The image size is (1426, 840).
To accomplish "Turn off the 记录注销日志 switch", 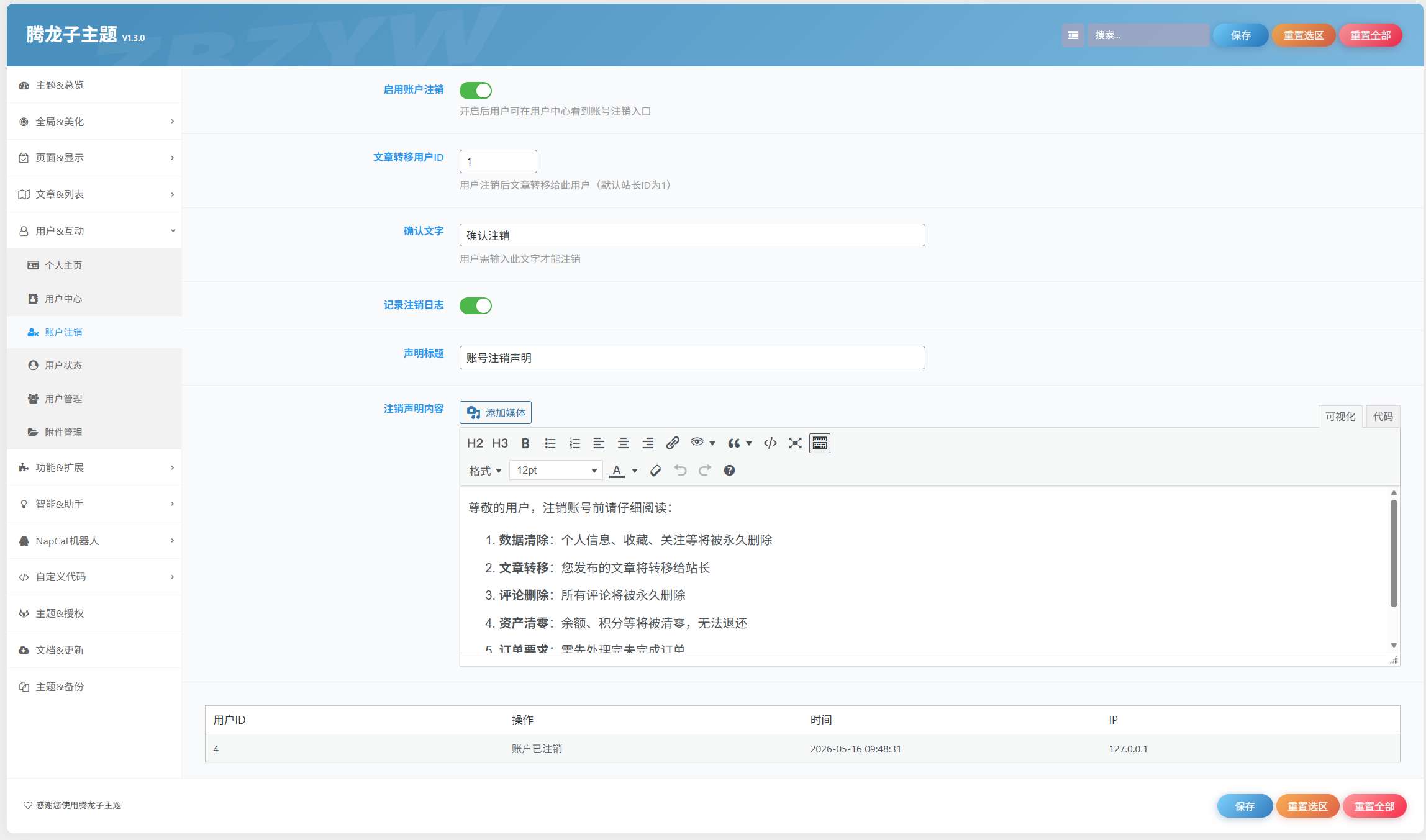I will point(476,305).
